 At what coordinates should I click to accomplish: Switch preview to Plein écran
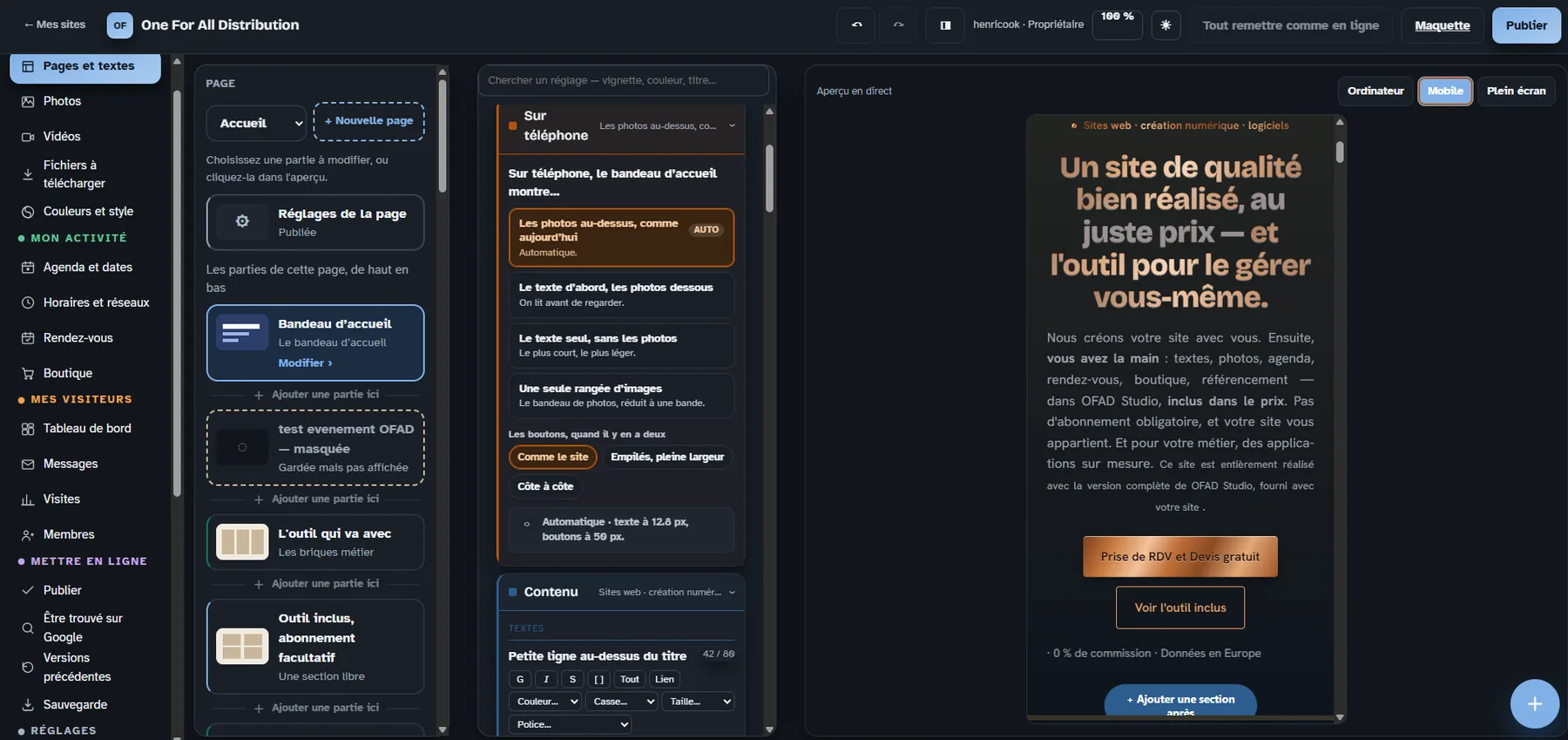[x=1516, y=91]
